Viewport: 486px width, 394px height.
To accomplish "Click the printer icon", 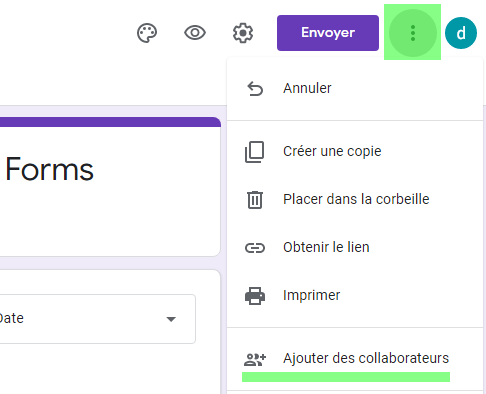I will click(255, 296).
